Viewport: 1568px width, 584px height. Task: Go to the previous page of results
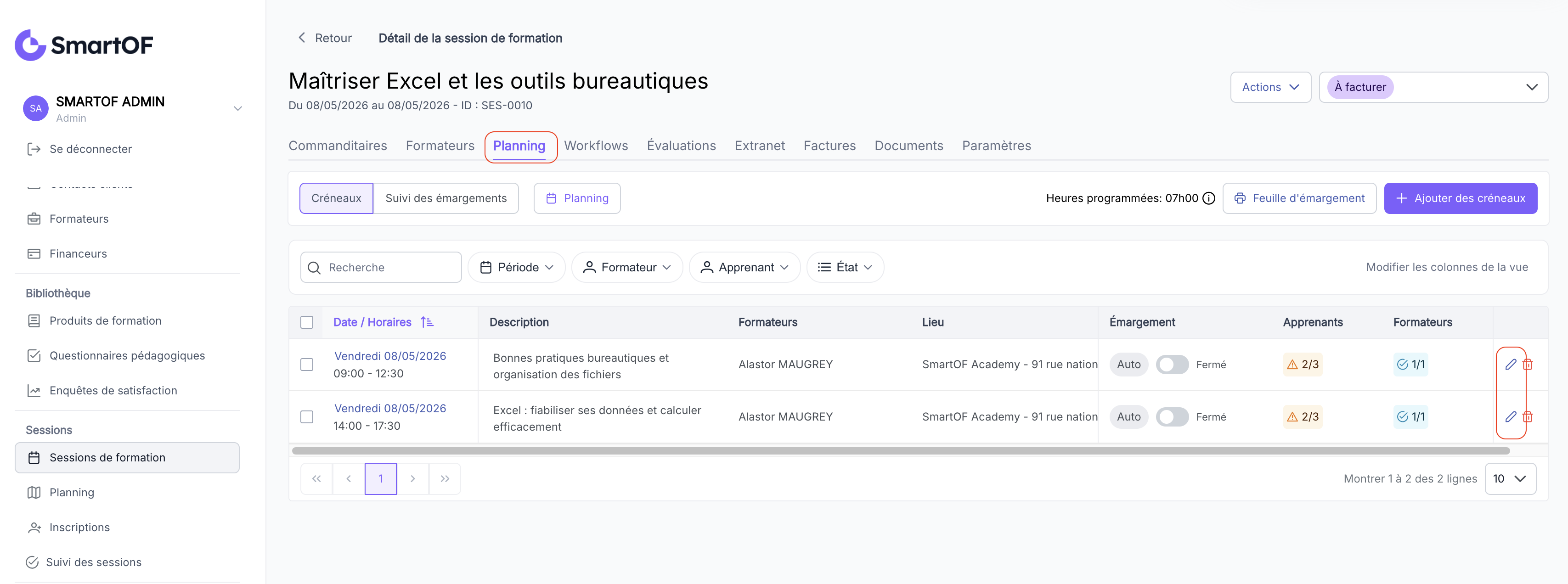[x=349, y=479]
